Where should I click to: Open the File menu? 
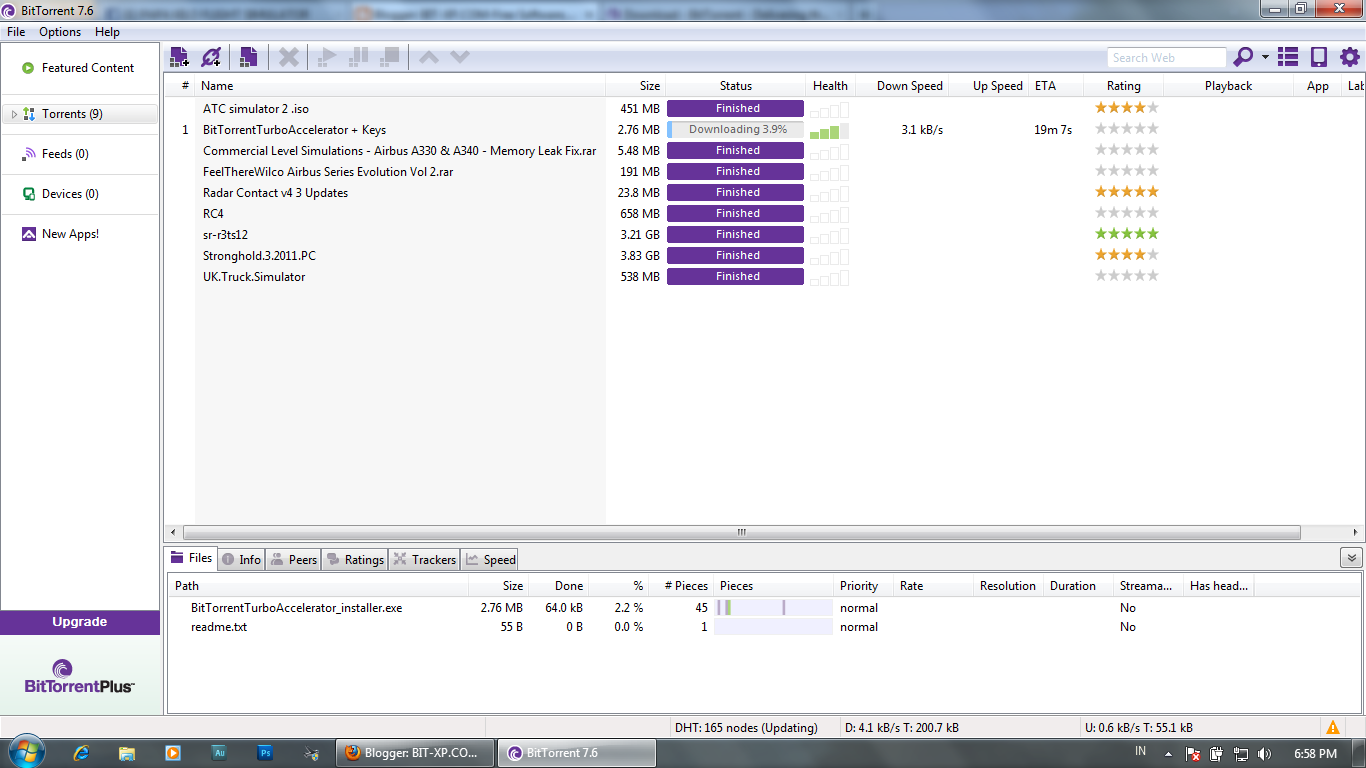16,32
